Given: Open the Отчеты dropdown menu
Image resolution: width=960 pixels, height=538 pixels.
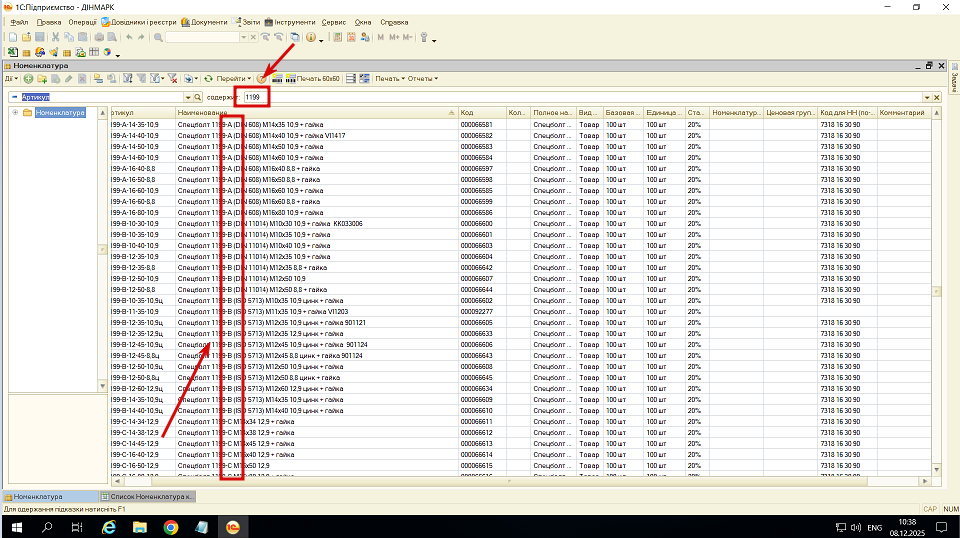Looking at the screenshot, I should 422,79.
